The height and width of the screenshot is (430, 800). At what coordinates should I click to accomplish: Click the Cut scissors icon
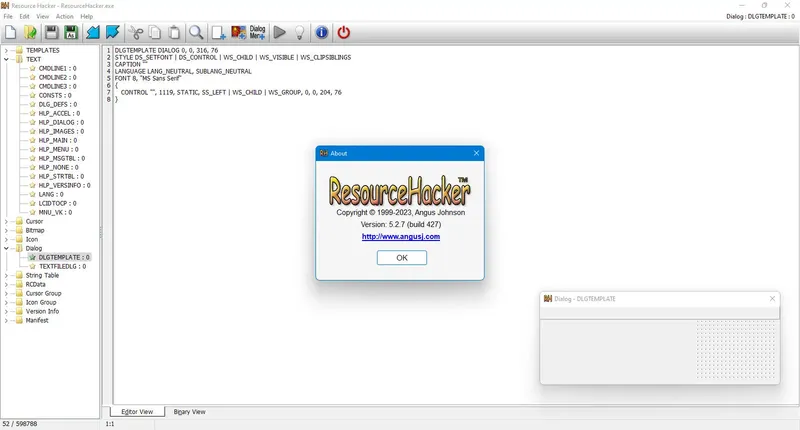(x=136, y=33)
